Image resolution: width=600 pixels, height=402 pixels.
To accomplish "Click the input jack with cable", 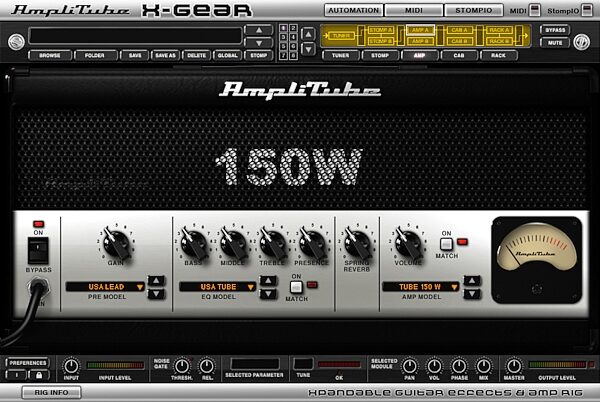I will pos(38,288).
